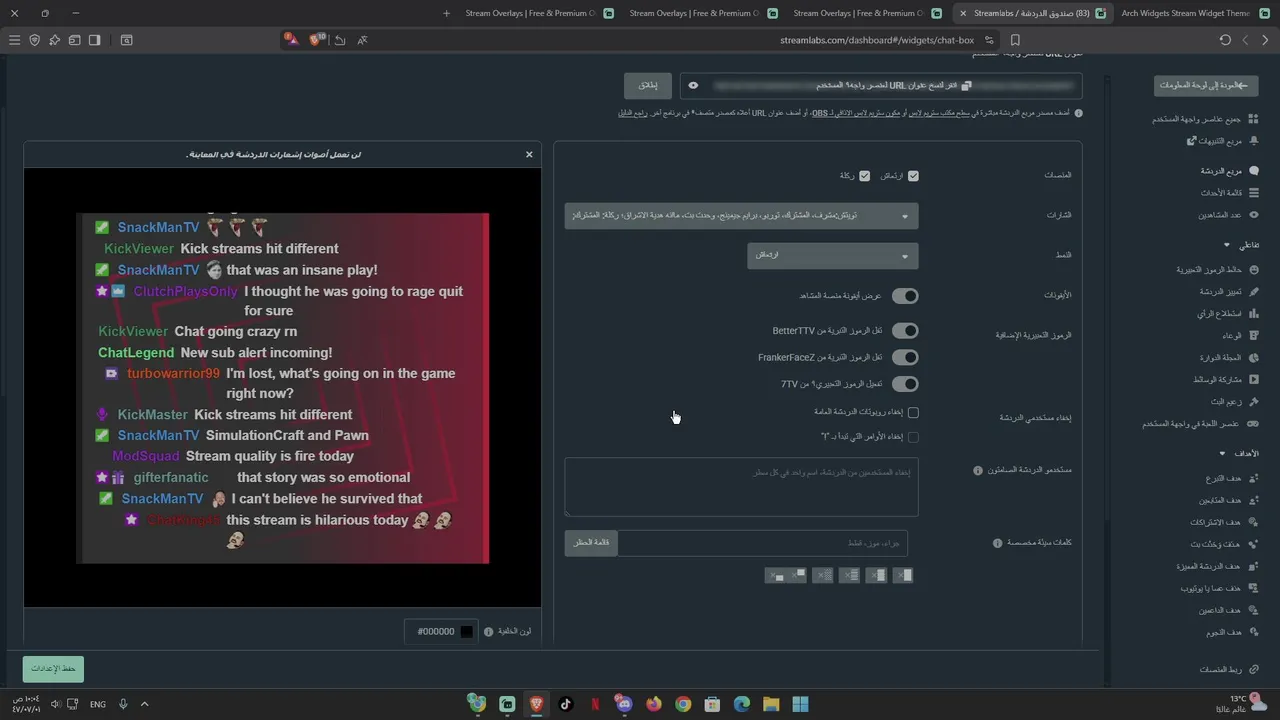Viewport: 1280px width, 720px height.
Task: Collapse the goals sidebar section
Action: (x=1222, y=454)
